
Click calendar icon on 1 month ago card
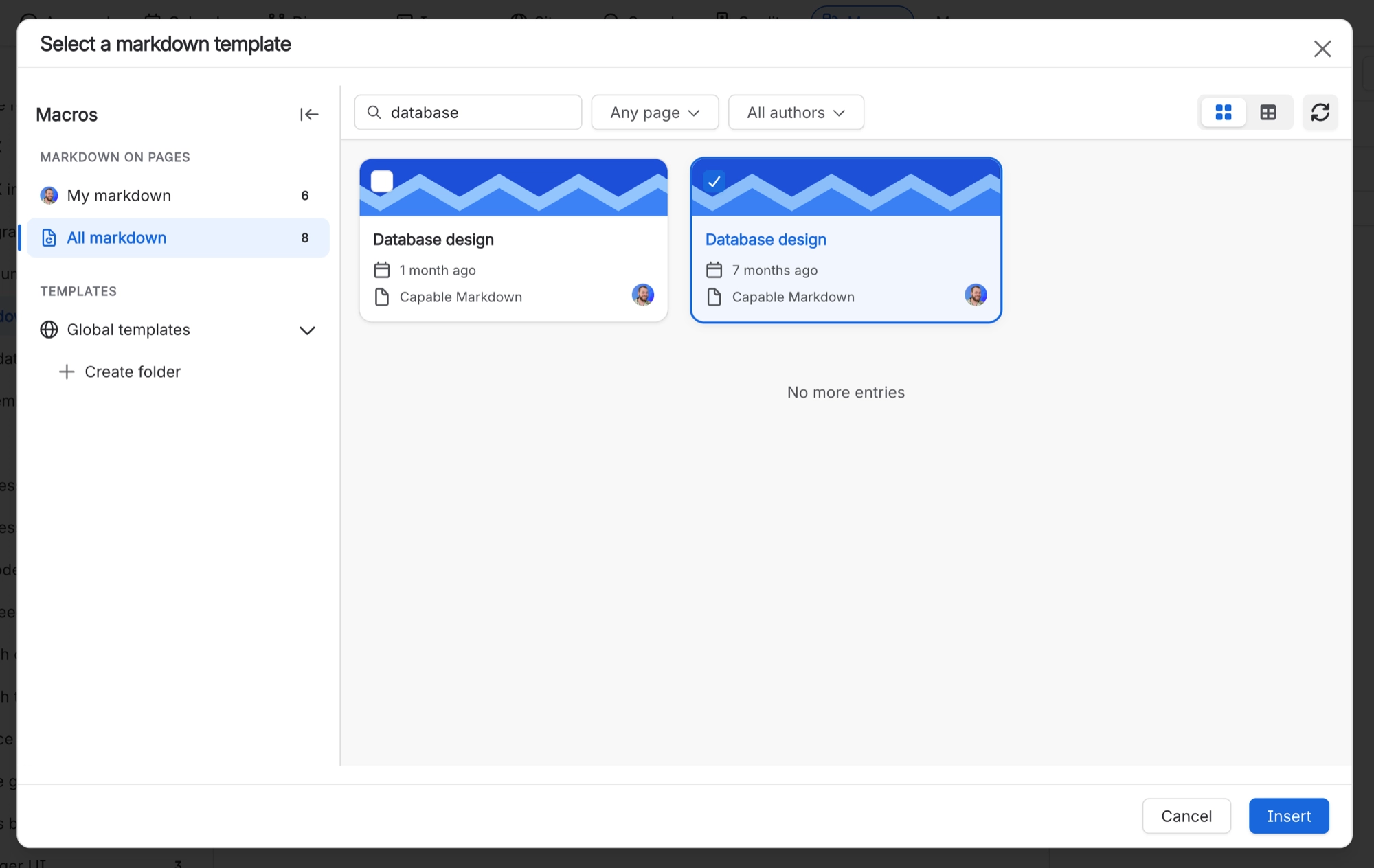[382, 270]
